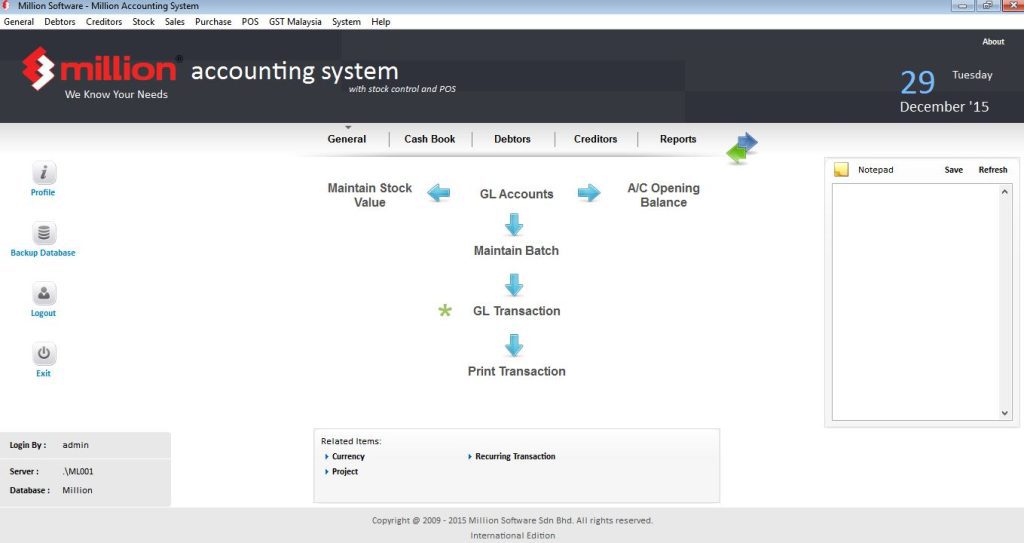Switch to the Reports tab
This screenshot has width=1024, height=543.
coord(678,139)
